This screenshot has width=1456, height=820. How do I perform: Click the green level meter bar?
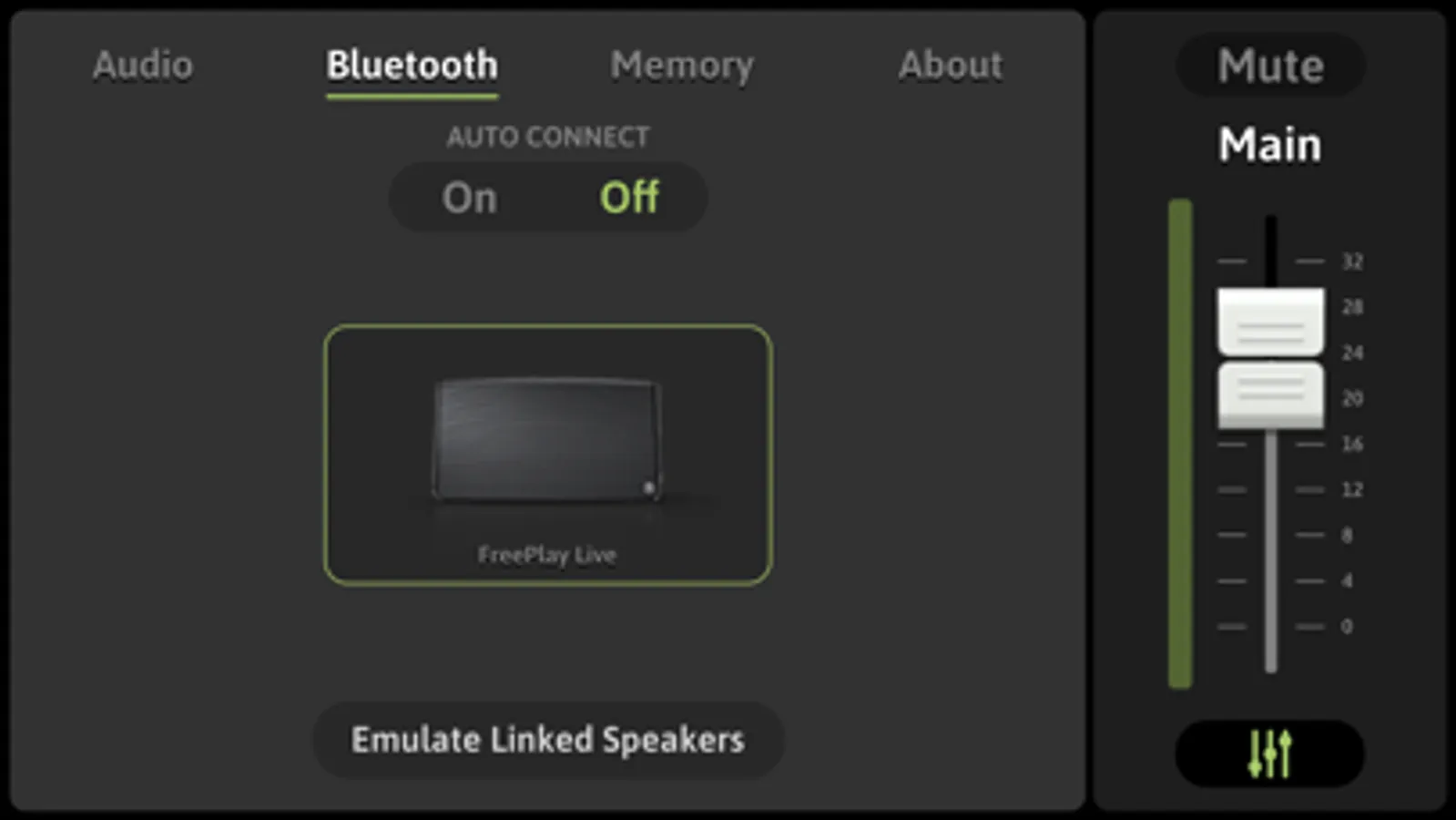pos(1180,444)
